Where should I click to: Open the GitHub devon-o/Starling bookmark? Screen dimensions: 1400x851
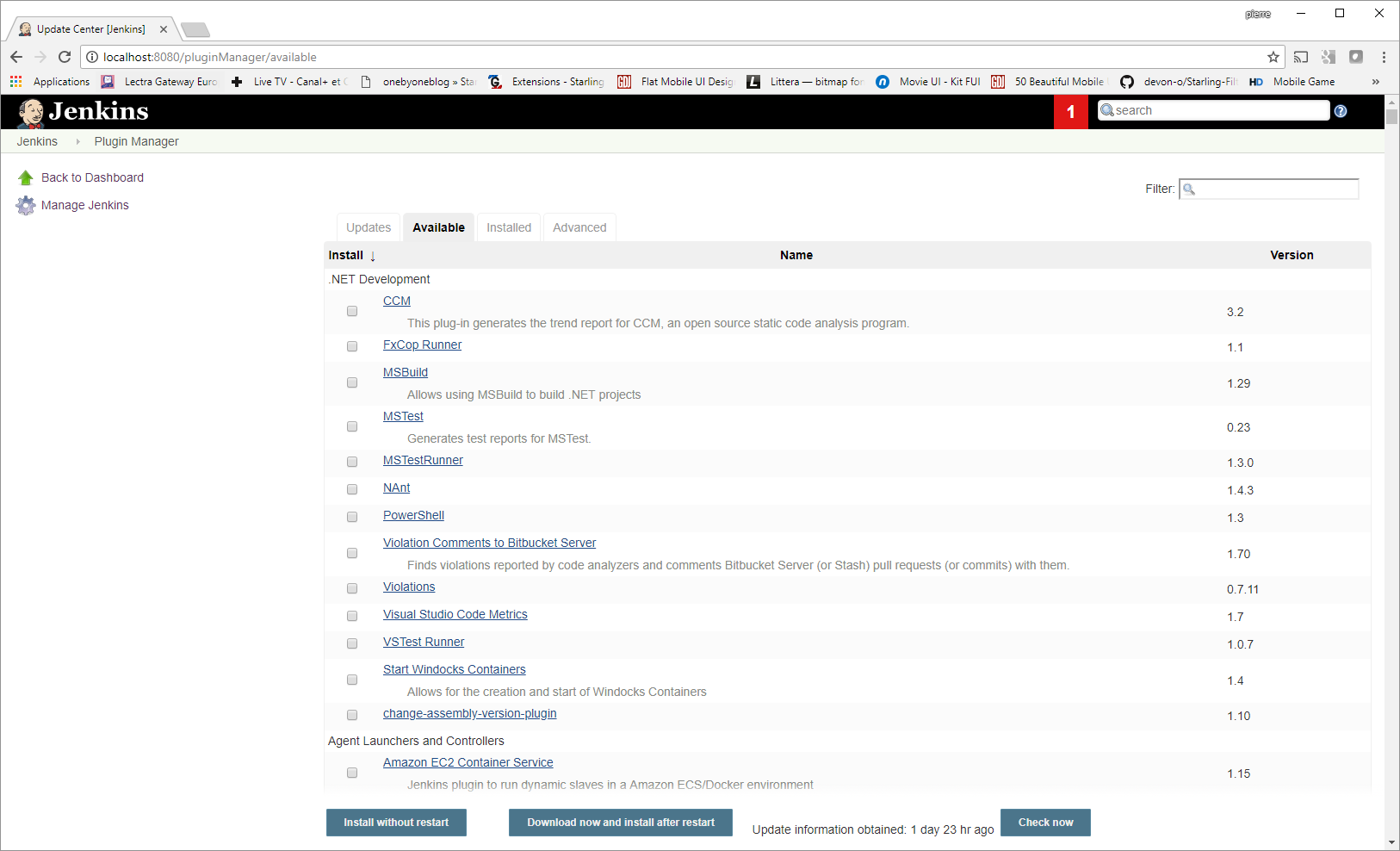coord(1179,82)
